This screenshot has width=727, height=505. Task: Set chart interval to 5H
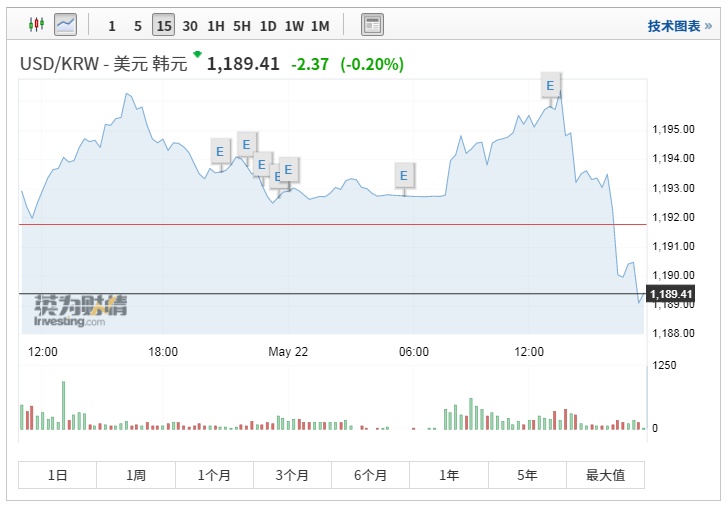[241, 26]
